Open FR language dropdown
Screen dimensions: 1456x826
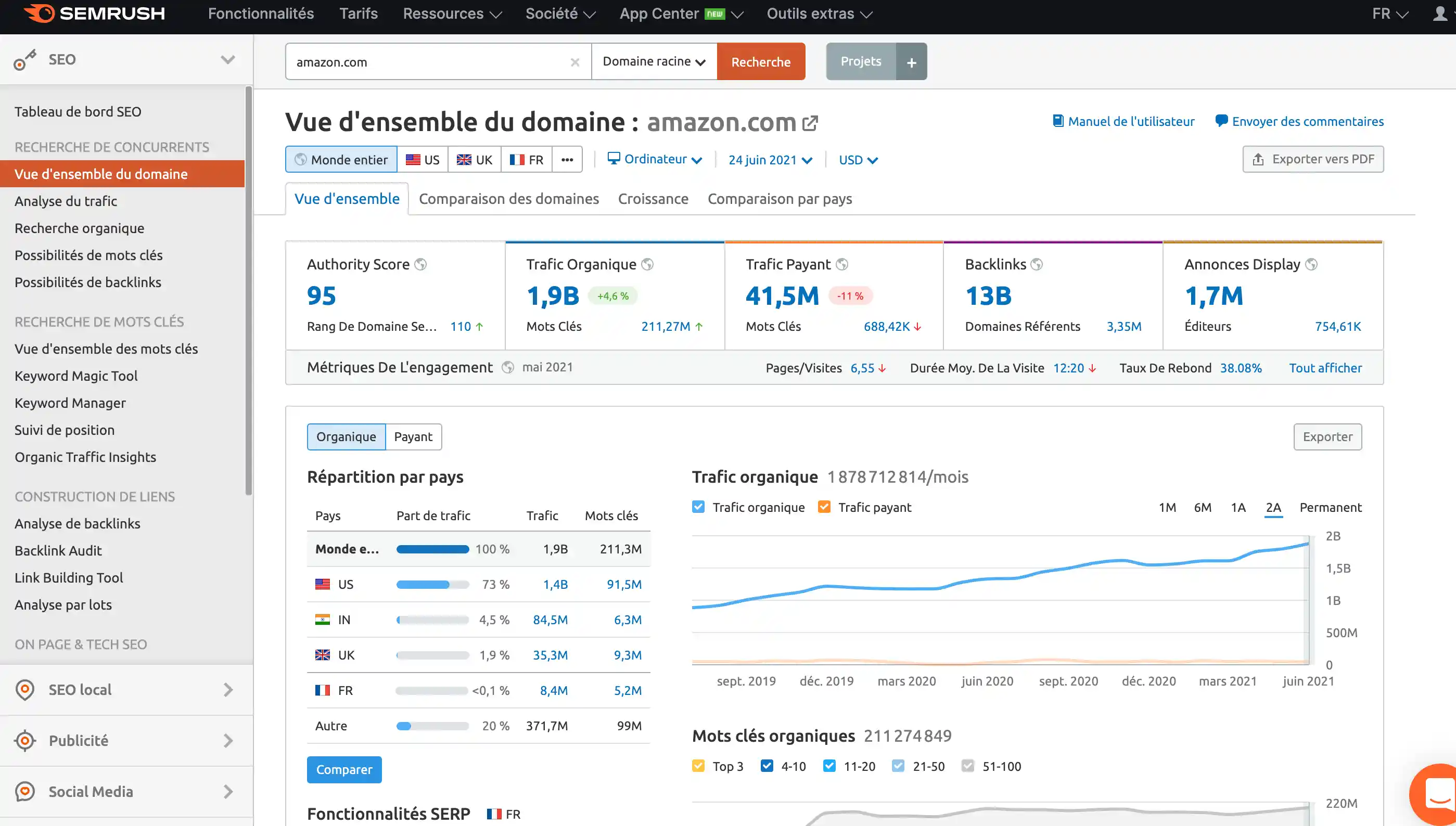(1390, 14)
